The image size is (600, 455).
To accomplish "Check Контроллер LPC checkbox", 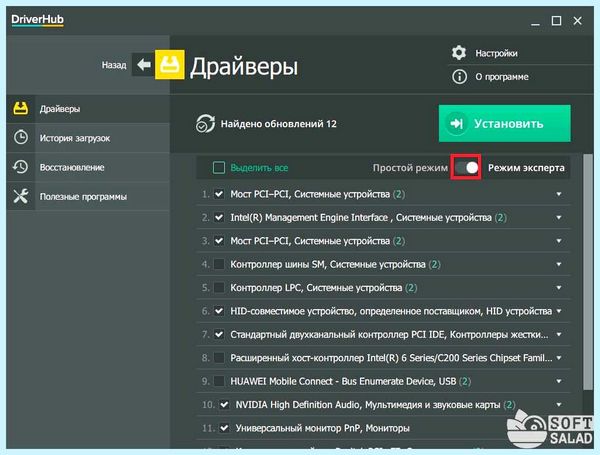I will 219,287.
